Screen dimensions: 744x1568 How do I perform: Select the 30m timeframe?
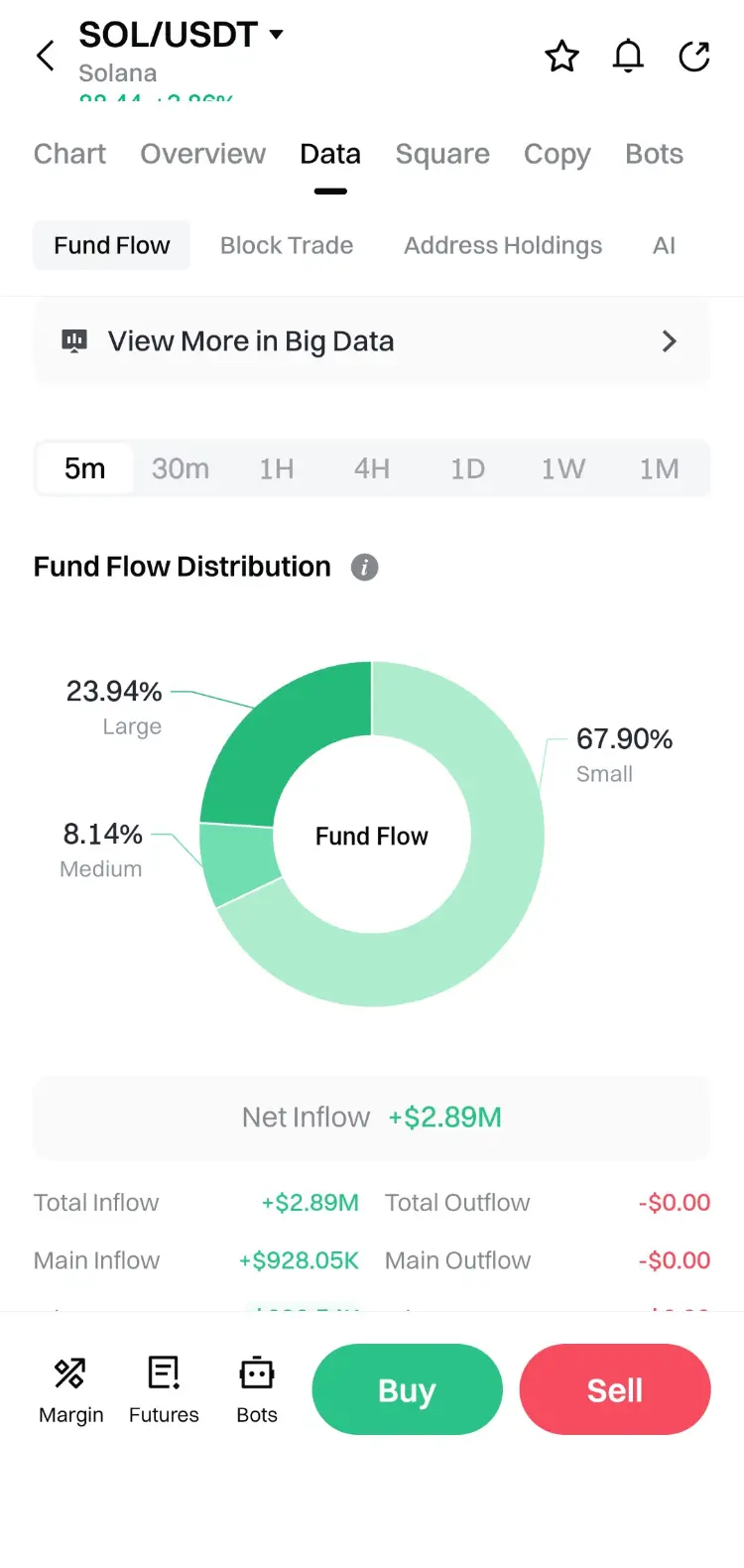pos(181,468)
